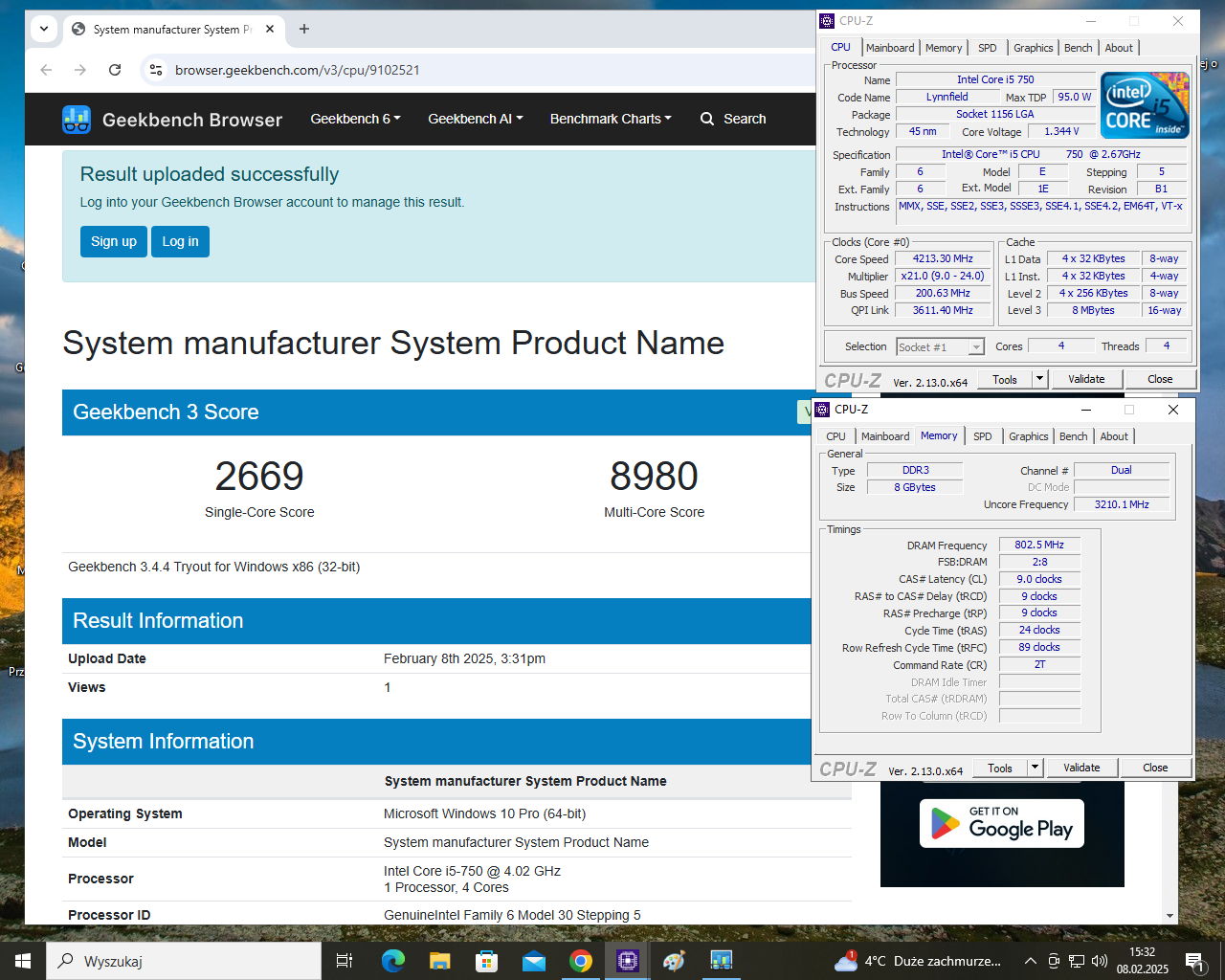The height and width of the screenshot is (980, 1225).
Task: Reload the Geekbench page
Action: coord(115,70)
